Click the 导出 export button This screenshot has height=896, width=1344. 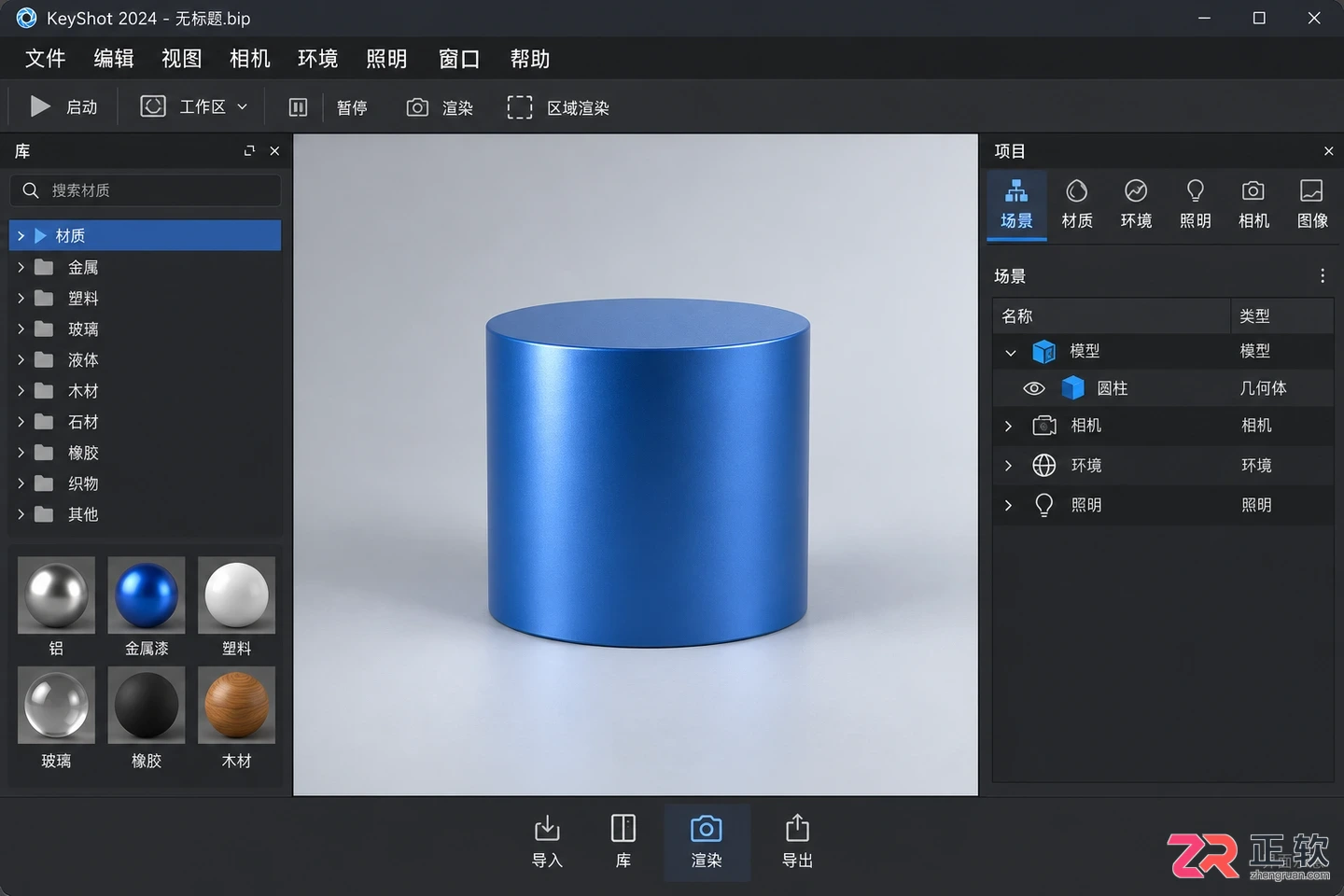[x=797, y=841]
